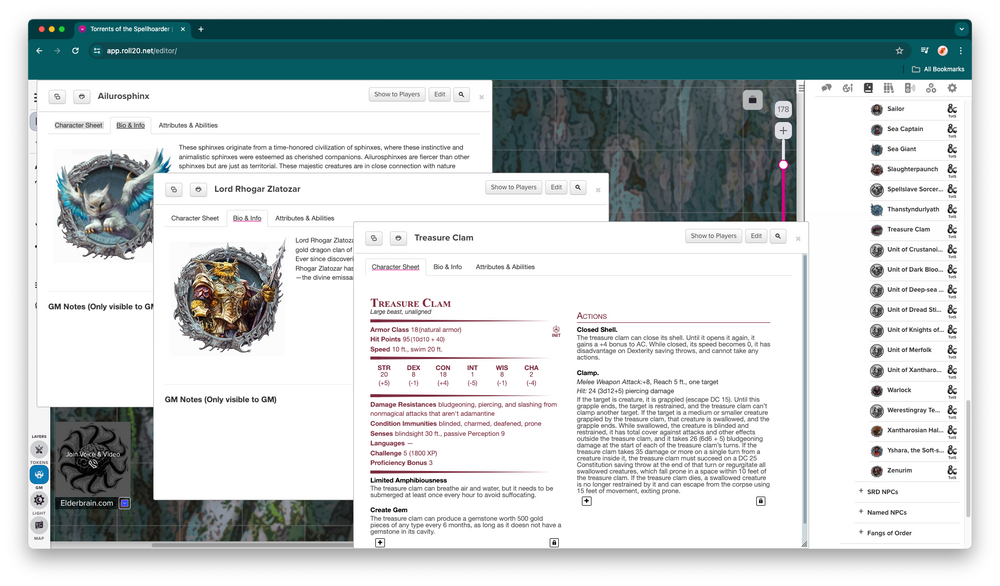Click the Treasure Clam pop-out icon

373,238
